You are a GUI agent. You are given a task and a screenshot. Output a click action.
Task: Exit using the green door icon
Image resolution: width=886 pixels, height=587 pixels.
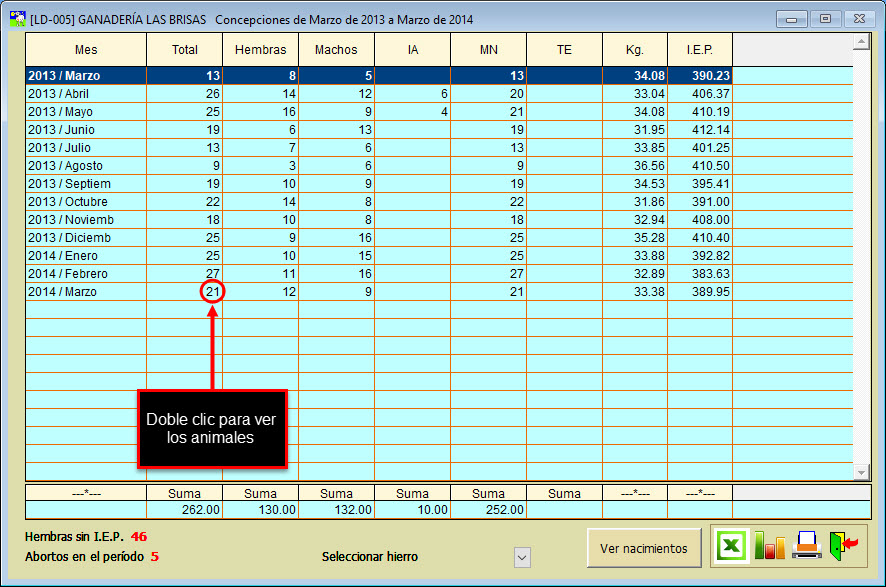point(842,546)
